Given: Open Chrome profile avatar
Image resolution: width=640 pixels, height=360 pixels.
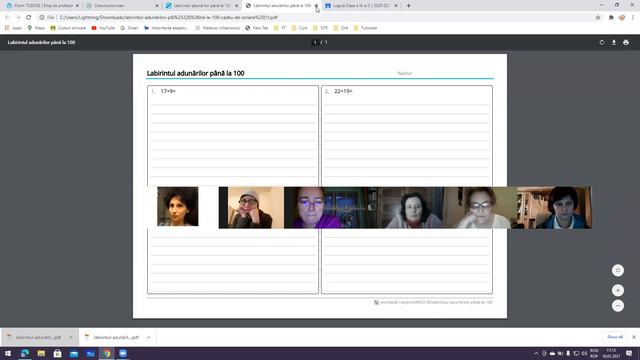Looking at the screenshot, I should (x=622, y=18).
